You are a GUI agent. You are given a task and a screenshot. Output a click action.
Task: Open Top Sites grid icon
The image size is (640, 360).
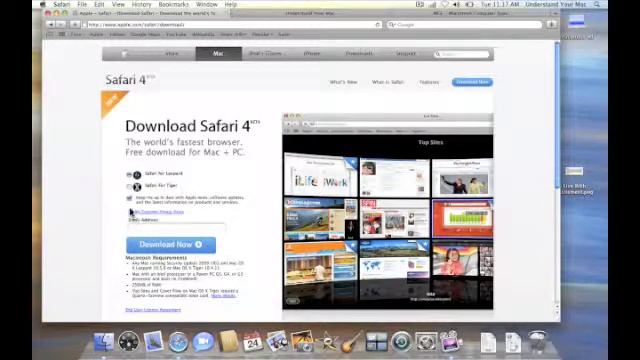pos(62,35)
